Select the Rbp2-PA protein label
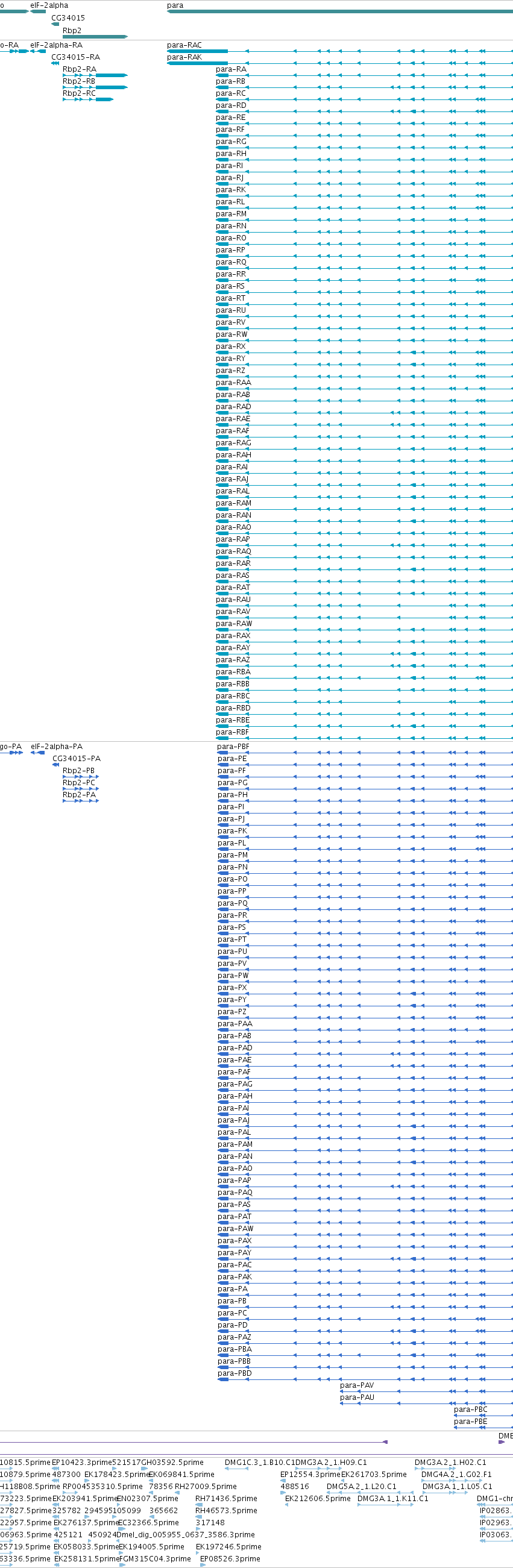 click(x=79, y=795)
